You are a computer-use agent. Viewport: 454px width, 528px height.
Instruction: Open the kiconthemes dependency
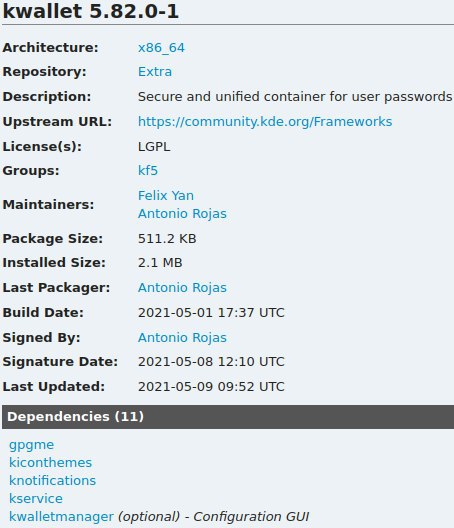click(x=51, y=463)
